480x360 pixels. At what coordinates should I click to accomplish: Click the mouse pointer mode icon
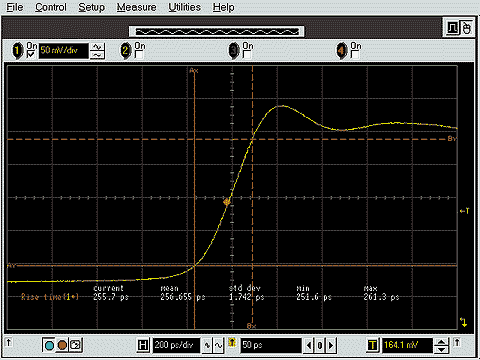click(467, 28)
